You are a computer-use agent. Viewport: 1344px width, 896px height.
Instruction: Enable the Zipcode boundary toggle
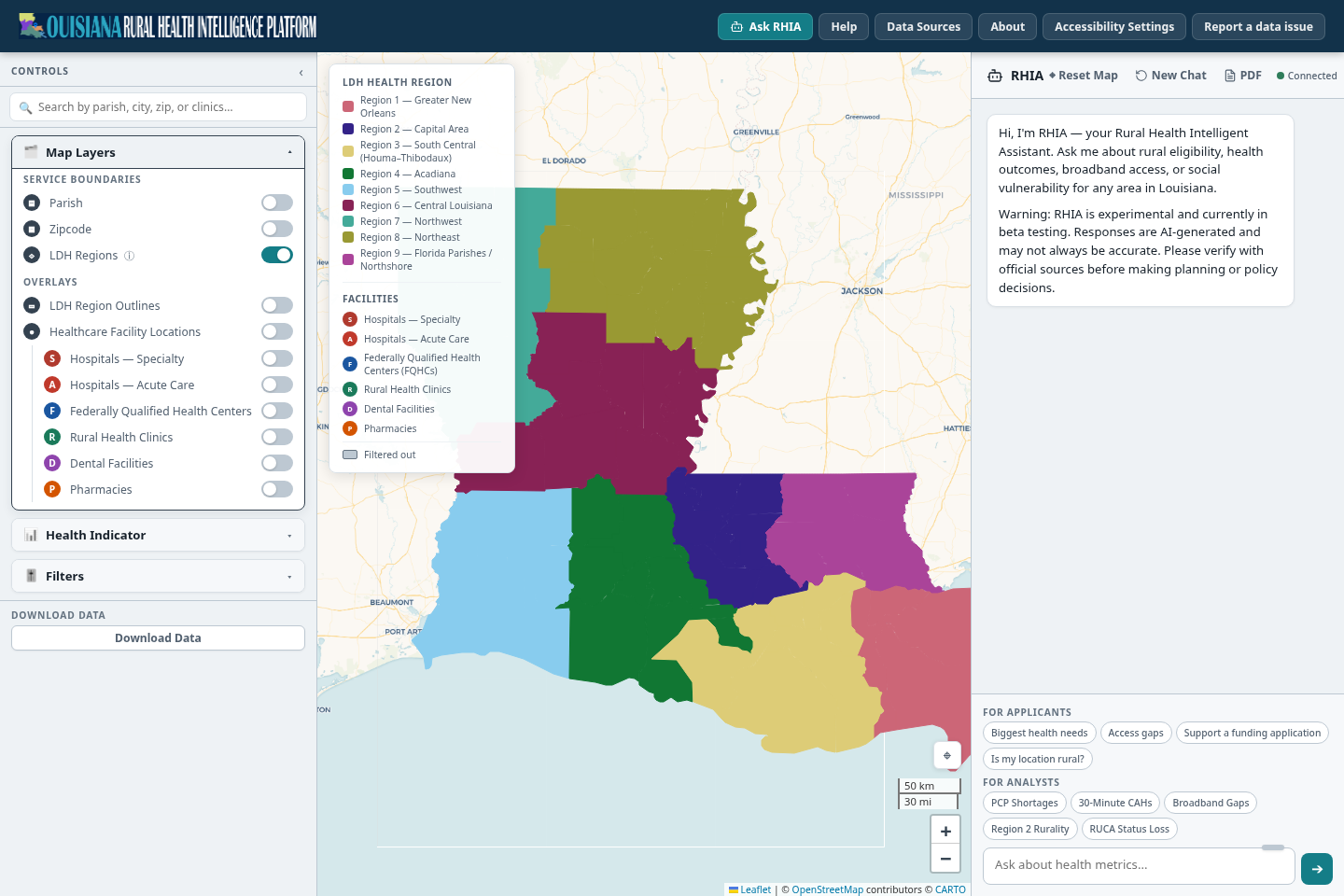(277, 229)
